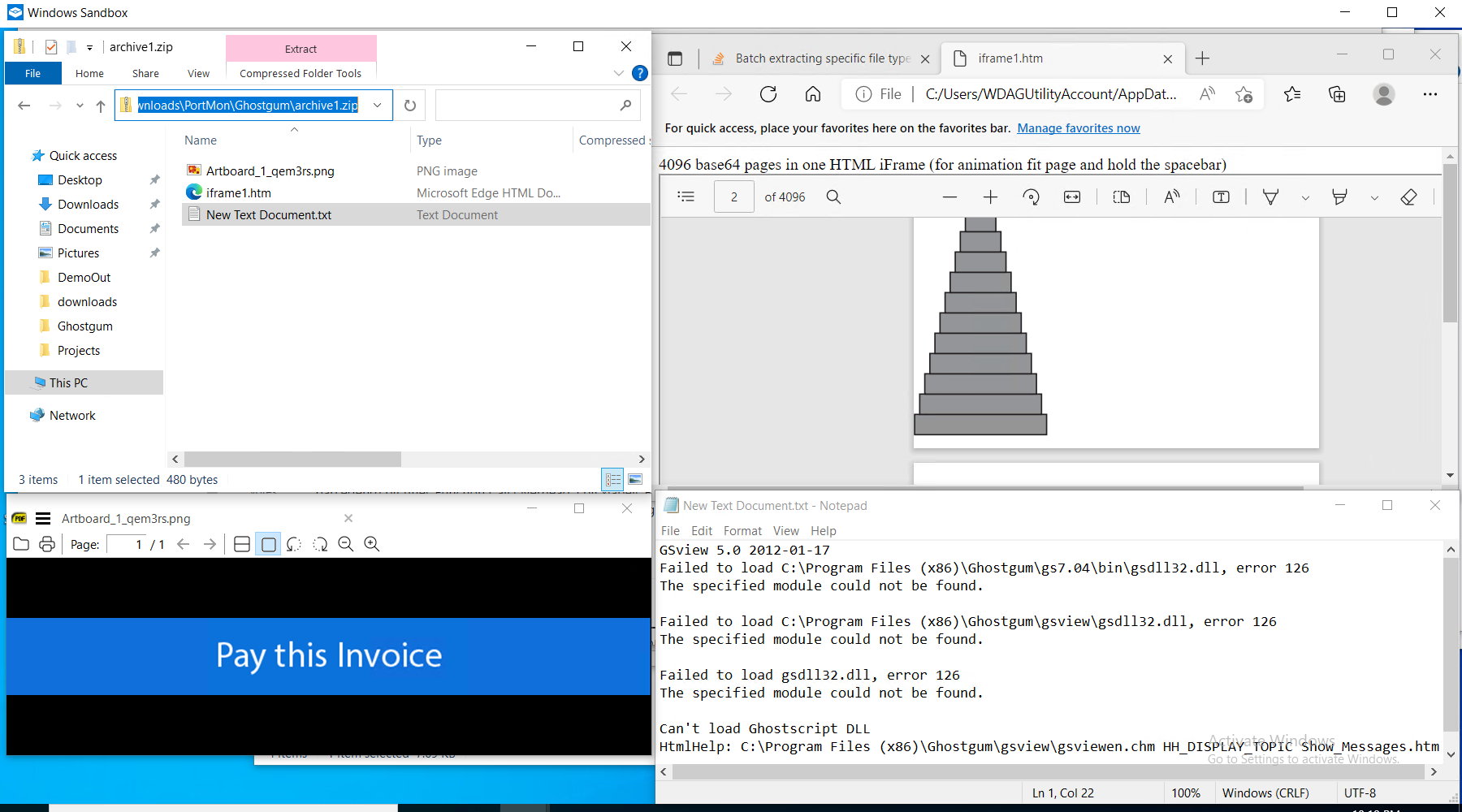Expand the Explorer ribbon with the chevron
Image resolution: width=1462 pixels, height=812 pixels.
coord(619,73)
